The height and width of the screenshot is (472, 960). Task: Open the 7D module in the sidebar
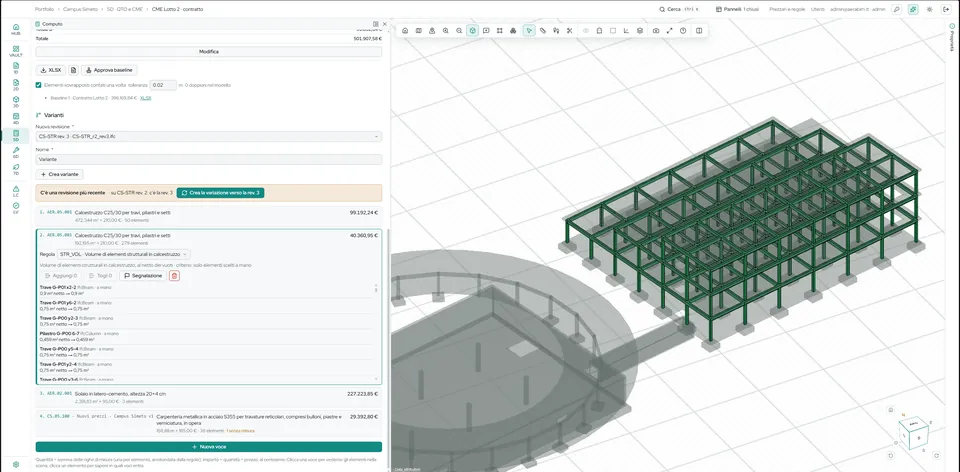click(16, 168)
